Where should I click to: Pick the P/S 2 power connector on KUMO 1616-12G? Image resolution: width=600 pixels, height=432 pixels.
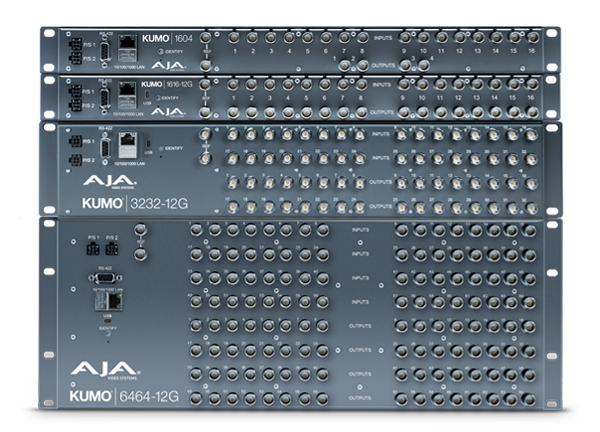click(x=76, y=105)
